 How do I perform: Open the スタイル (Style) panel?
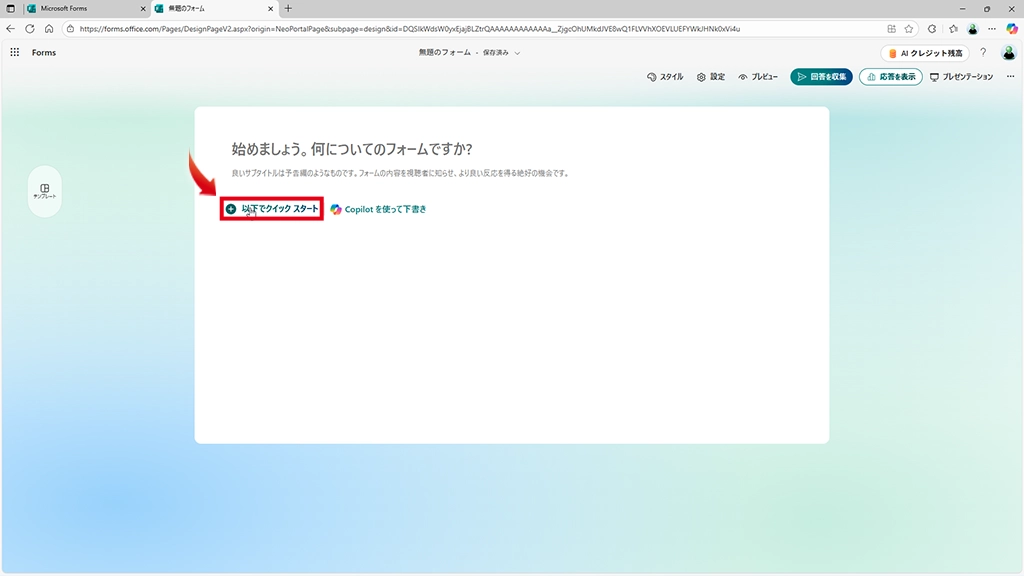click(665, 77)
